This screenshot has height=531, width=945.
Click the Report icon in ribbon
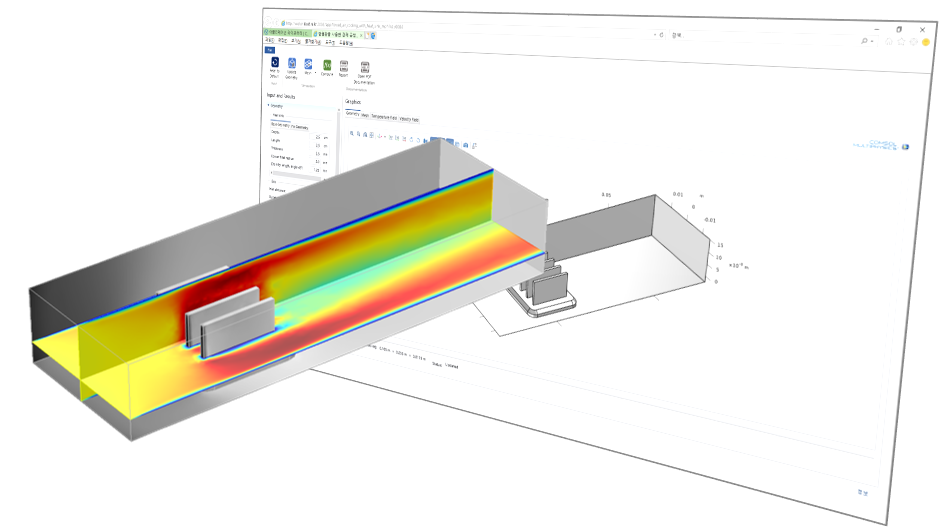pos(344,67)
